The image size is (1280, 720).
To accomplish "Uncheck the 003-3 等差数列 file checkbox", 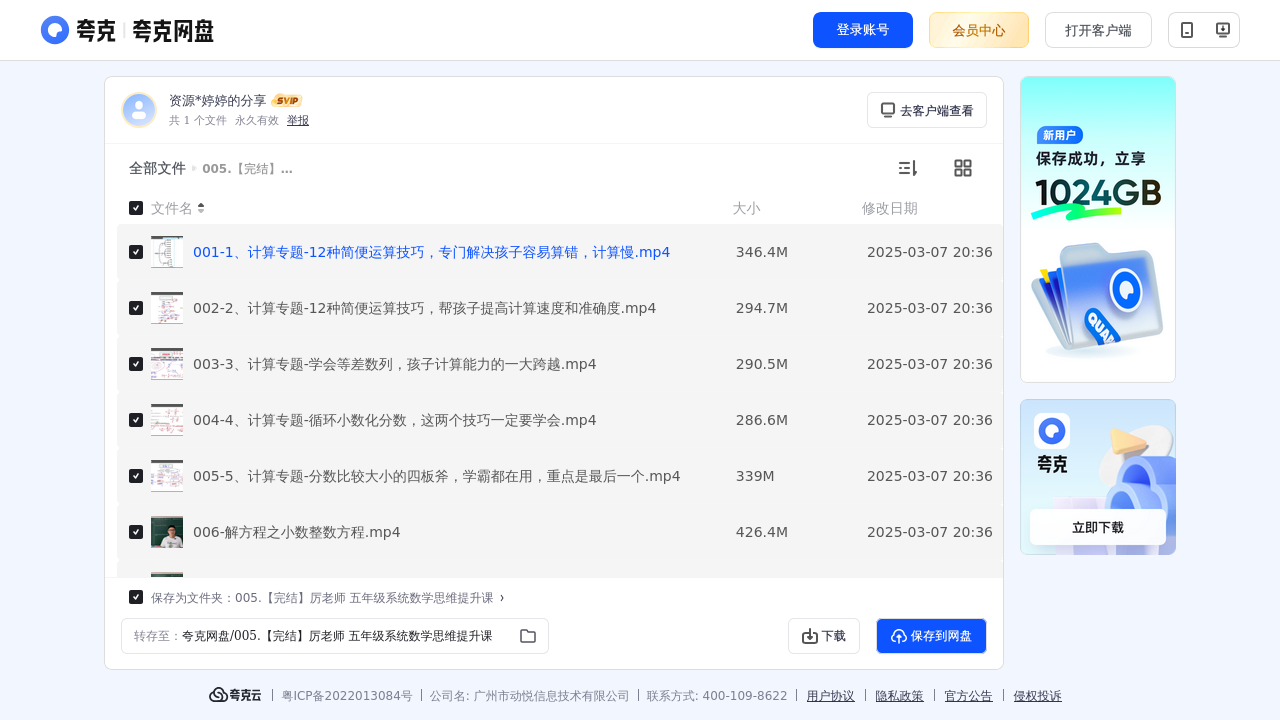I will [136, 364].
